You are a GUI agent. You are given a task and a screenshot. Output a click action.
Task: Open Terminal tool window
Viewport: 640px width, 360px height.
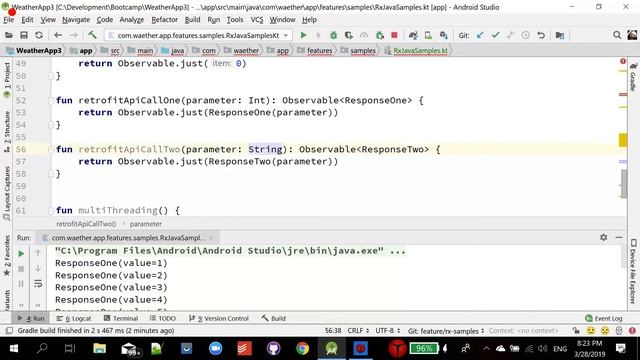click(121, 318)
